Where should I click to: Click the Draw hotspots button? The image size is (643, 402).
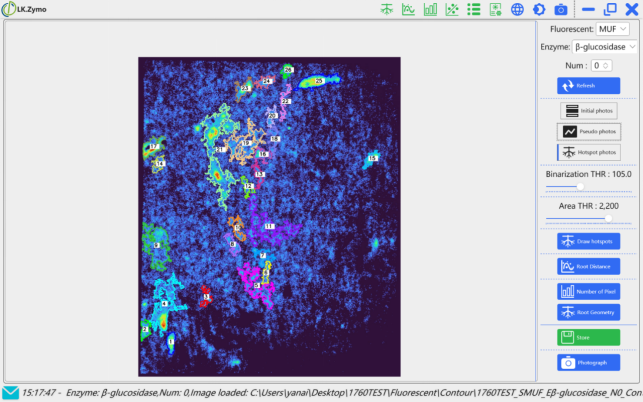pos(588,241)
